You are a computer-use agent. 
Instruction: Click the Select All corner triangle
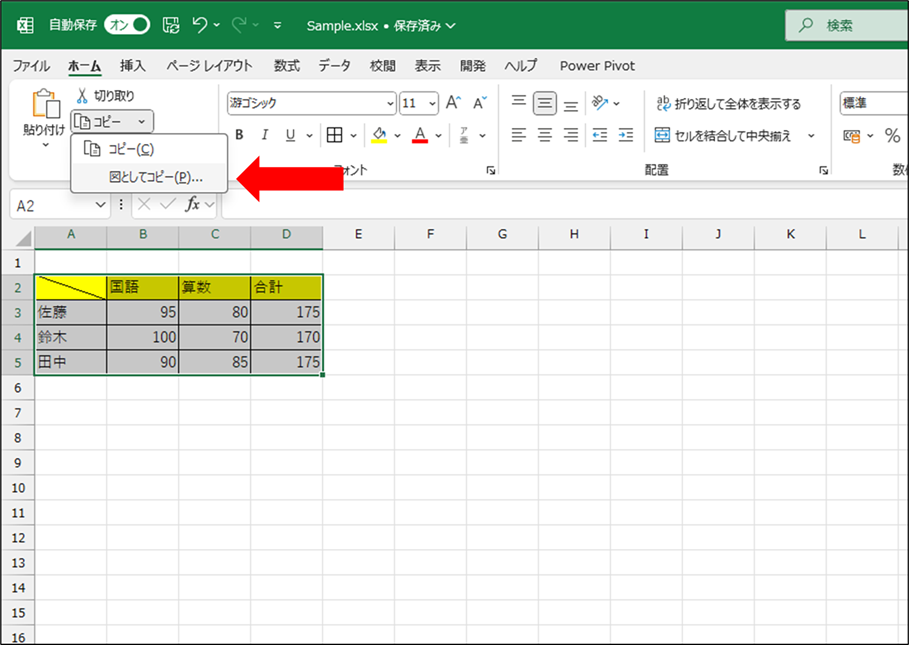[x=23, y=238]
